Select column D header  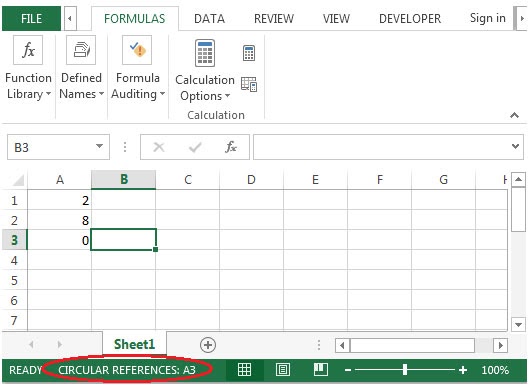pyautogui.click(x=251, y=180)
